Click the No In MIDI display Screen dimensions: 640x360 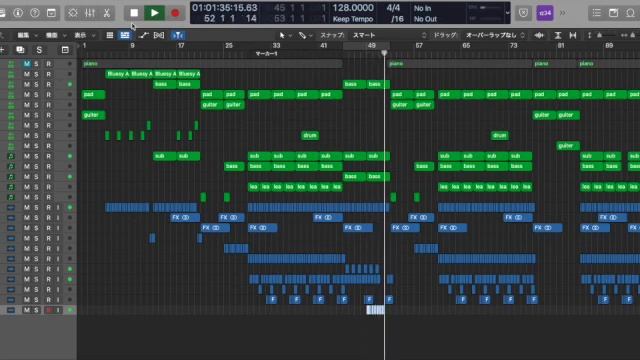(422, 8)
